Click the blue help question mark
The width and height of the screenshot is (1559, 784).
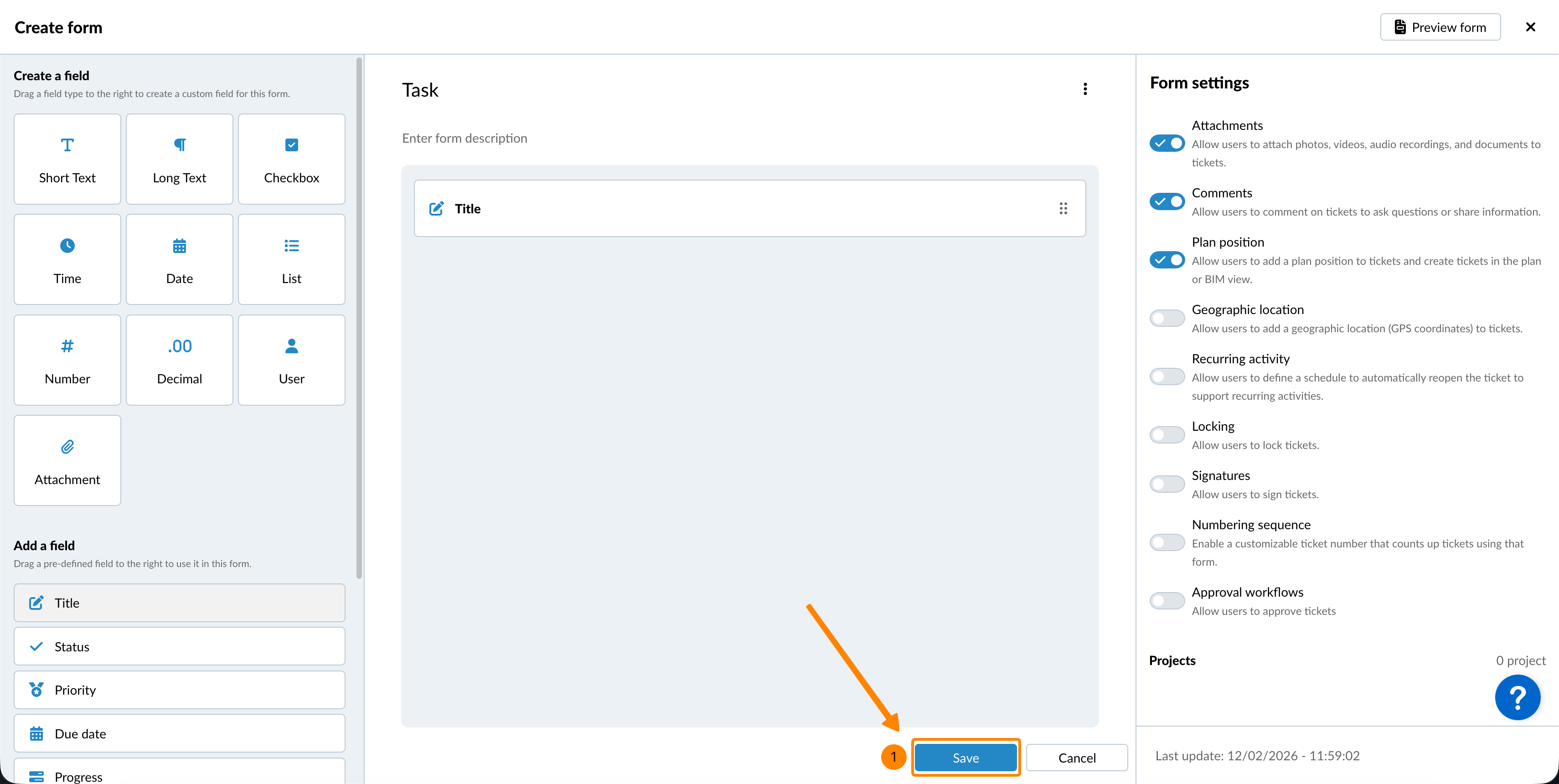pyautogui.click(x=1517, y=697)
